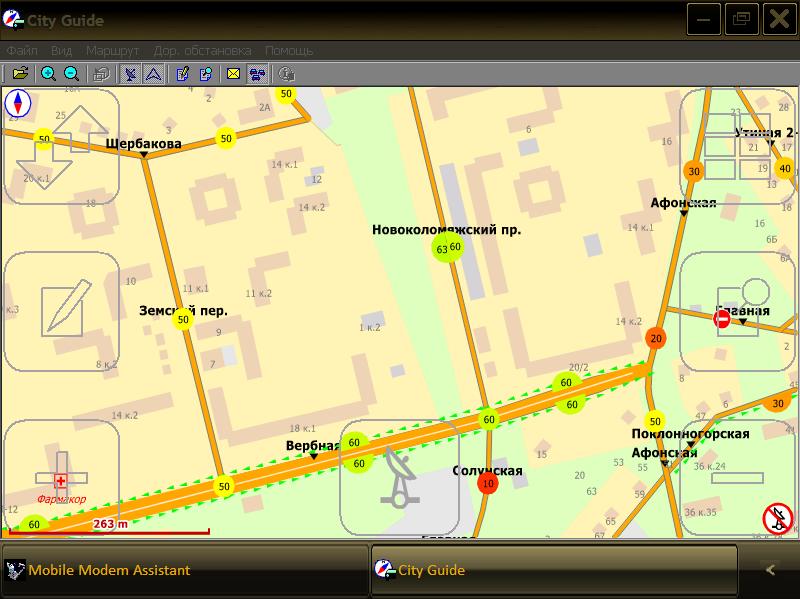Click the compass icon on the map
The image size is (800, 599).
[x=18, y=104]
